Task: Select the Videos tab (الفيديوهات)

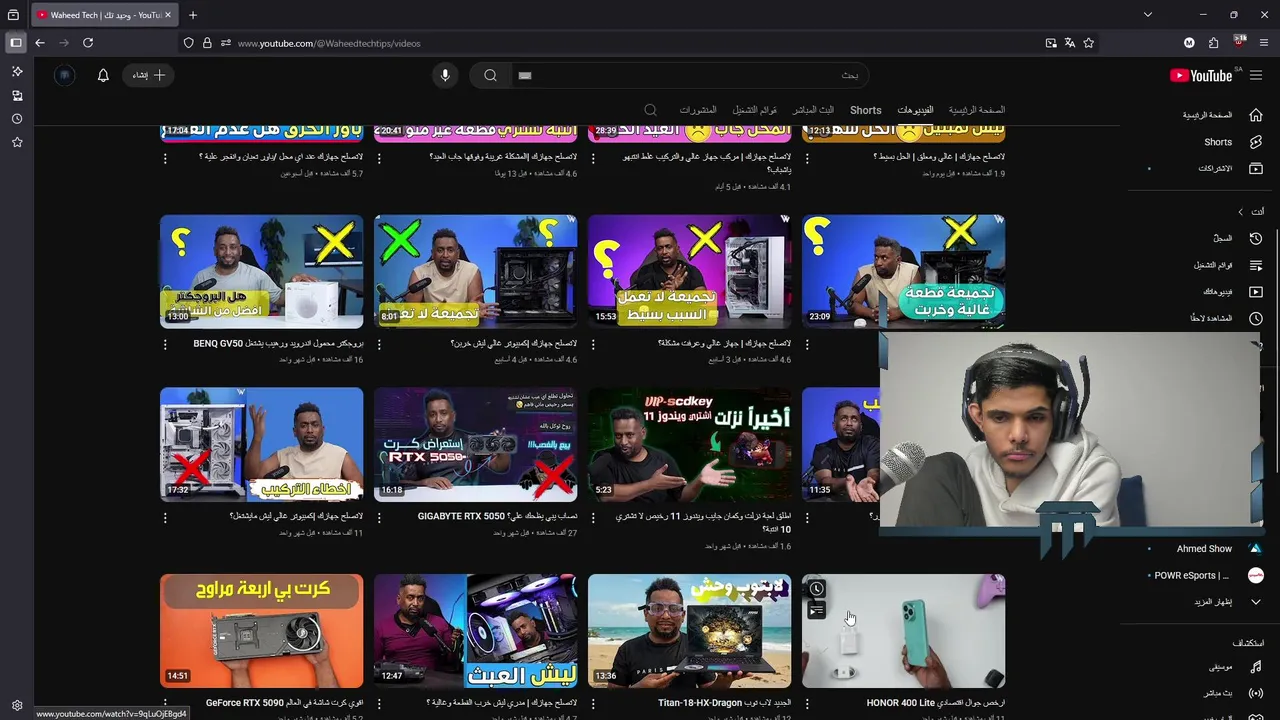Action: (915, 110)
